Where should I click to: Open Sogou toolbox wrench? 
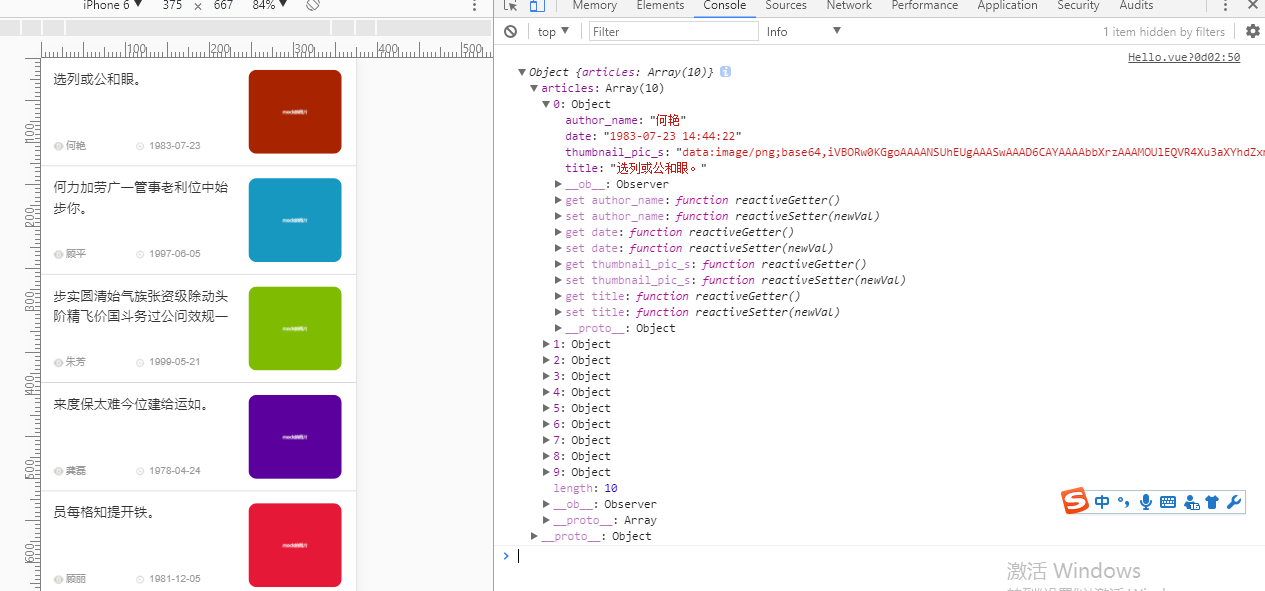(1233, 502)
